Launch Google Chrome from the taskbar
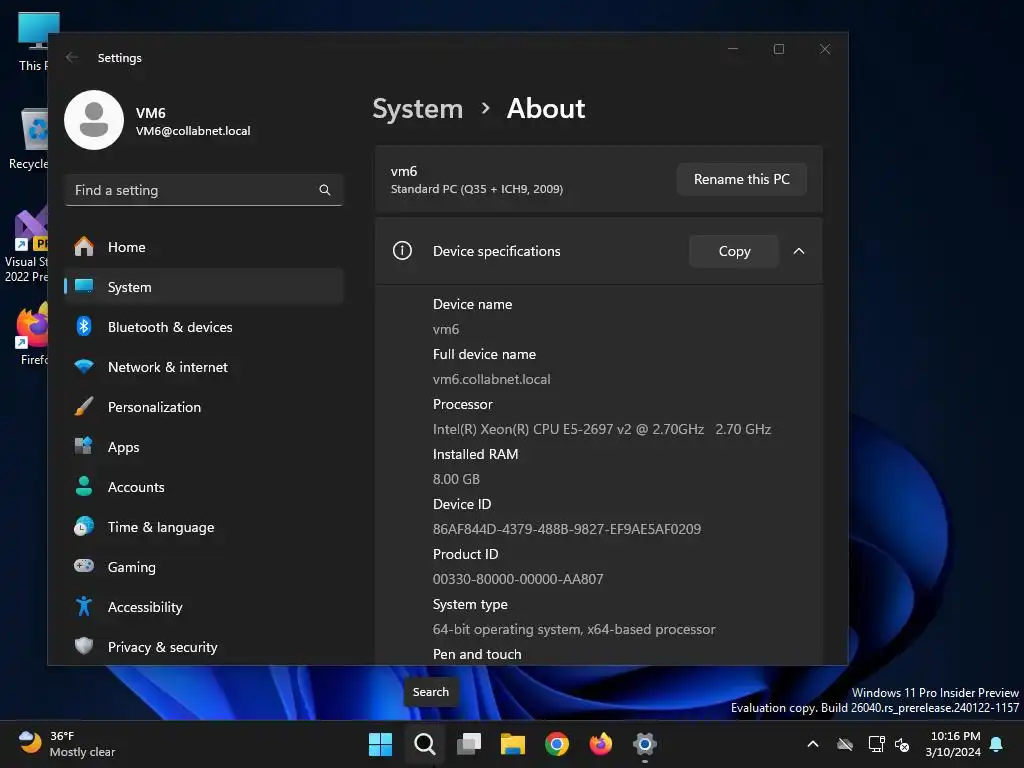This screenshot has width=1024, height=768. tap(556, 744)
